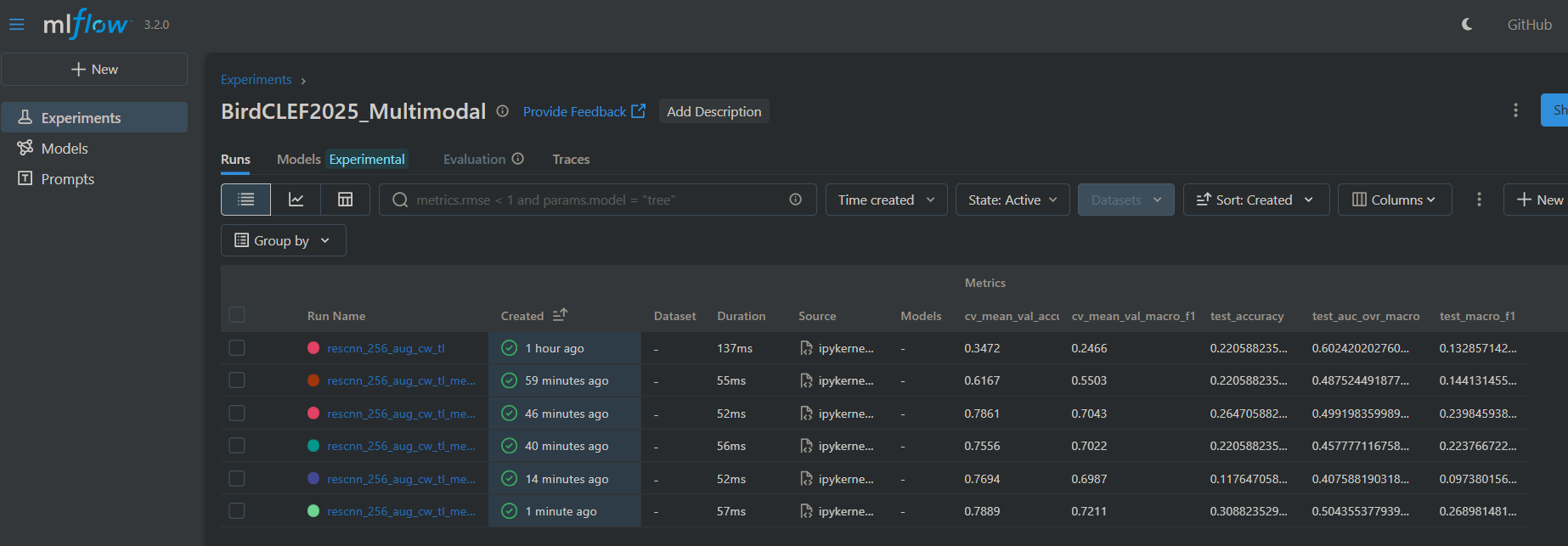Click the search help info icon
This screenshot has height=546, width=1568.
click(795, 200)
